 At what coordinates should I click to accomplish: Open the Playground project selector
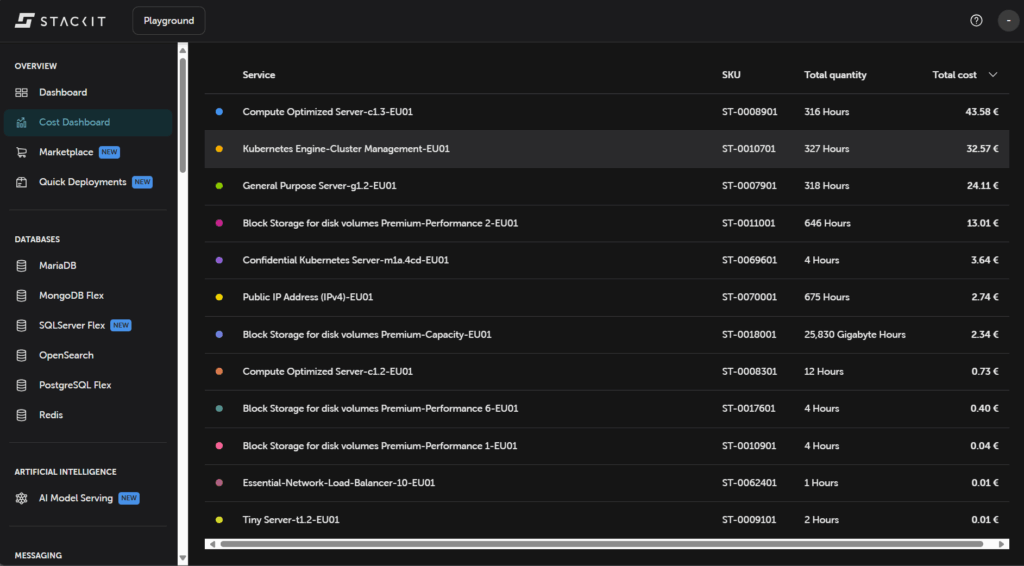[168, 20]
